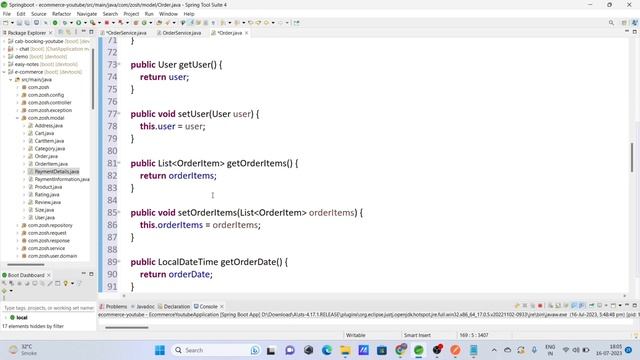
Task: Open the Refactor menu
Action: click(x=62, y=13)
